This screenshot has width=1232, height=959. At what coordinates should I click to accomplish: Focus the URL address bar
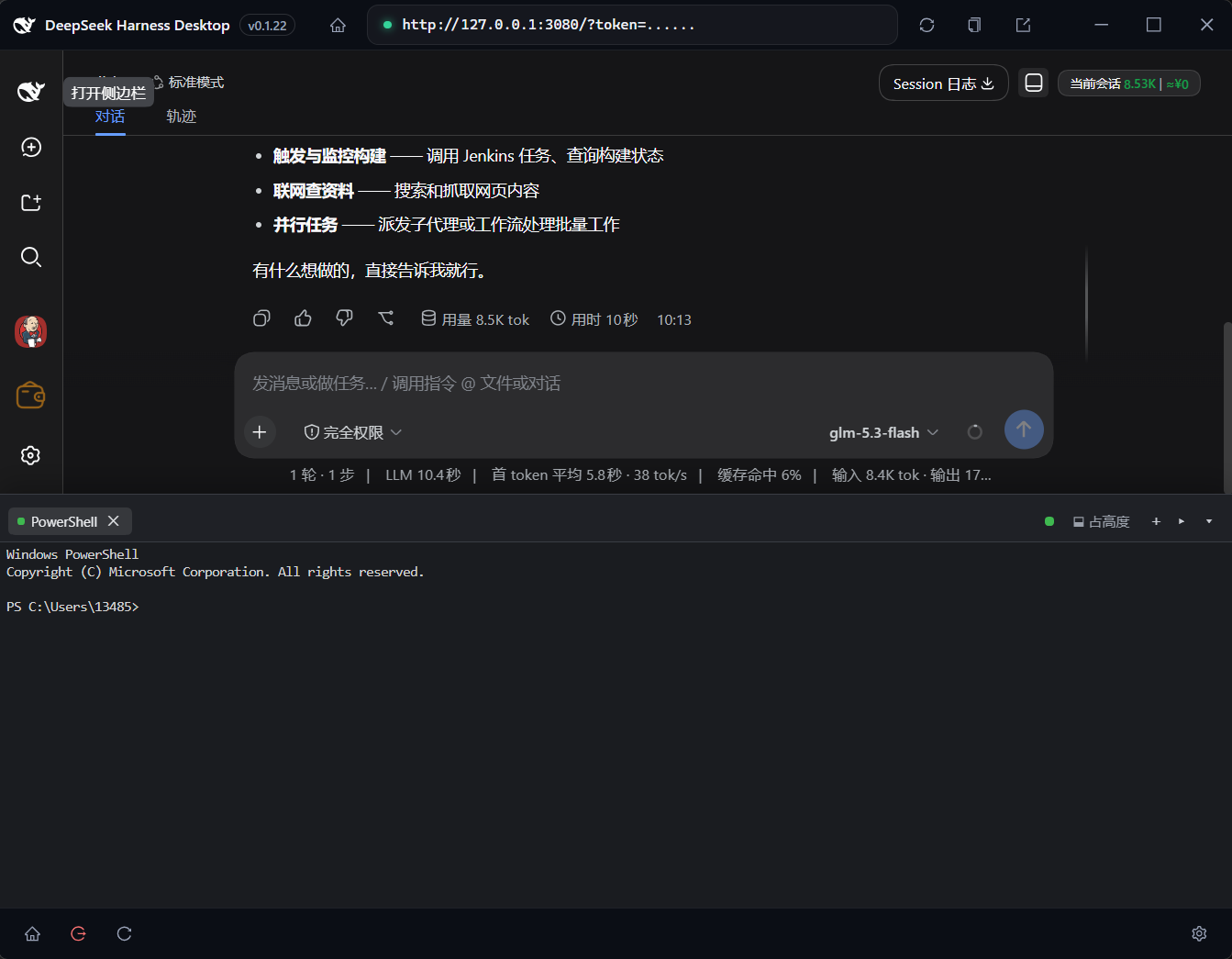click(632, 25)
